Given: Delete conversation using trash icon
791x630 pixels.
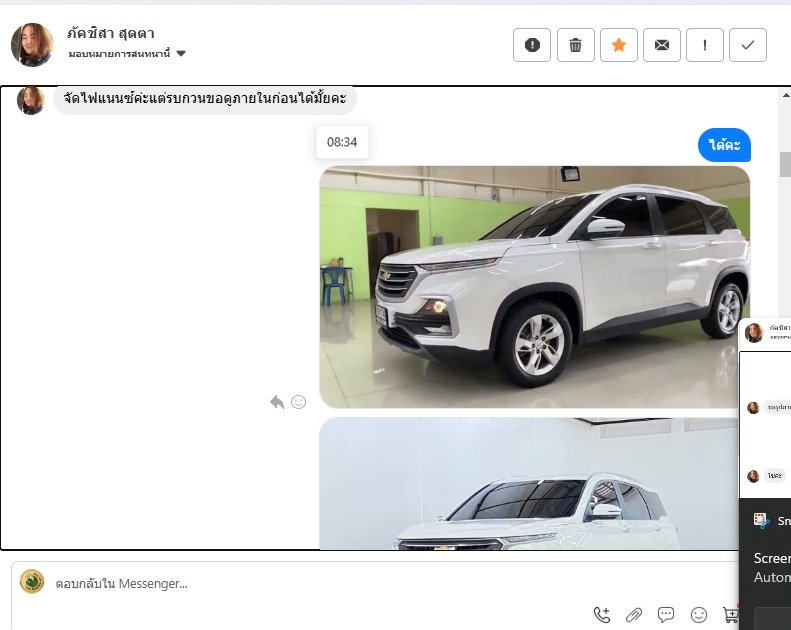Looking at the screenshot, I should click(x=575, y=45).
